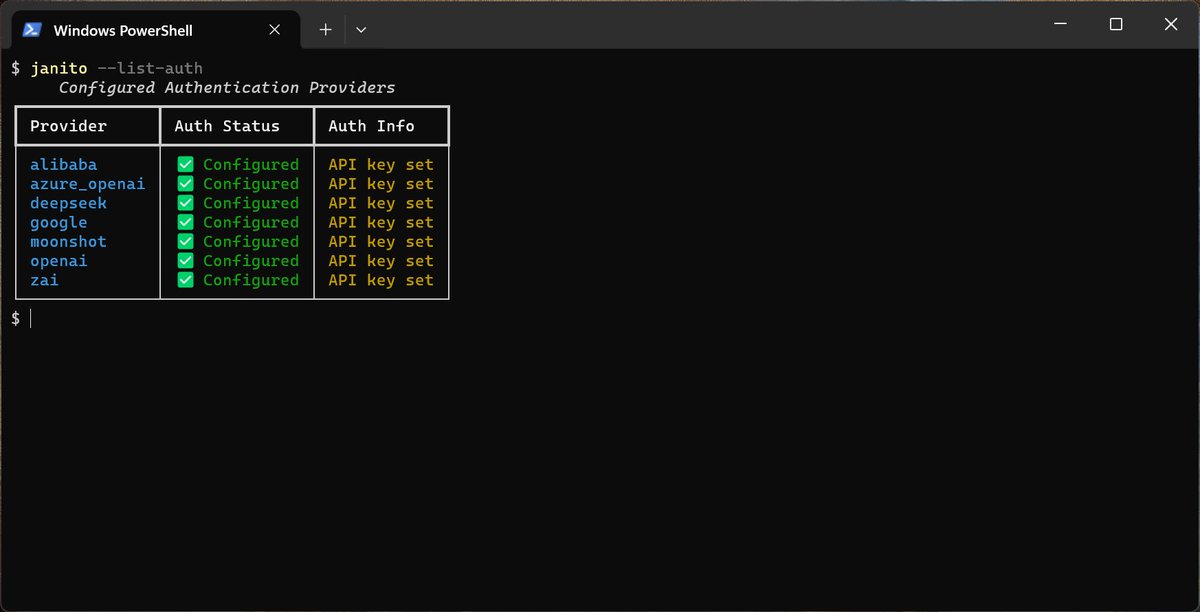Click the green check beside alibaba
Screen dimensions: 1200x612
[x=185, y=164]
